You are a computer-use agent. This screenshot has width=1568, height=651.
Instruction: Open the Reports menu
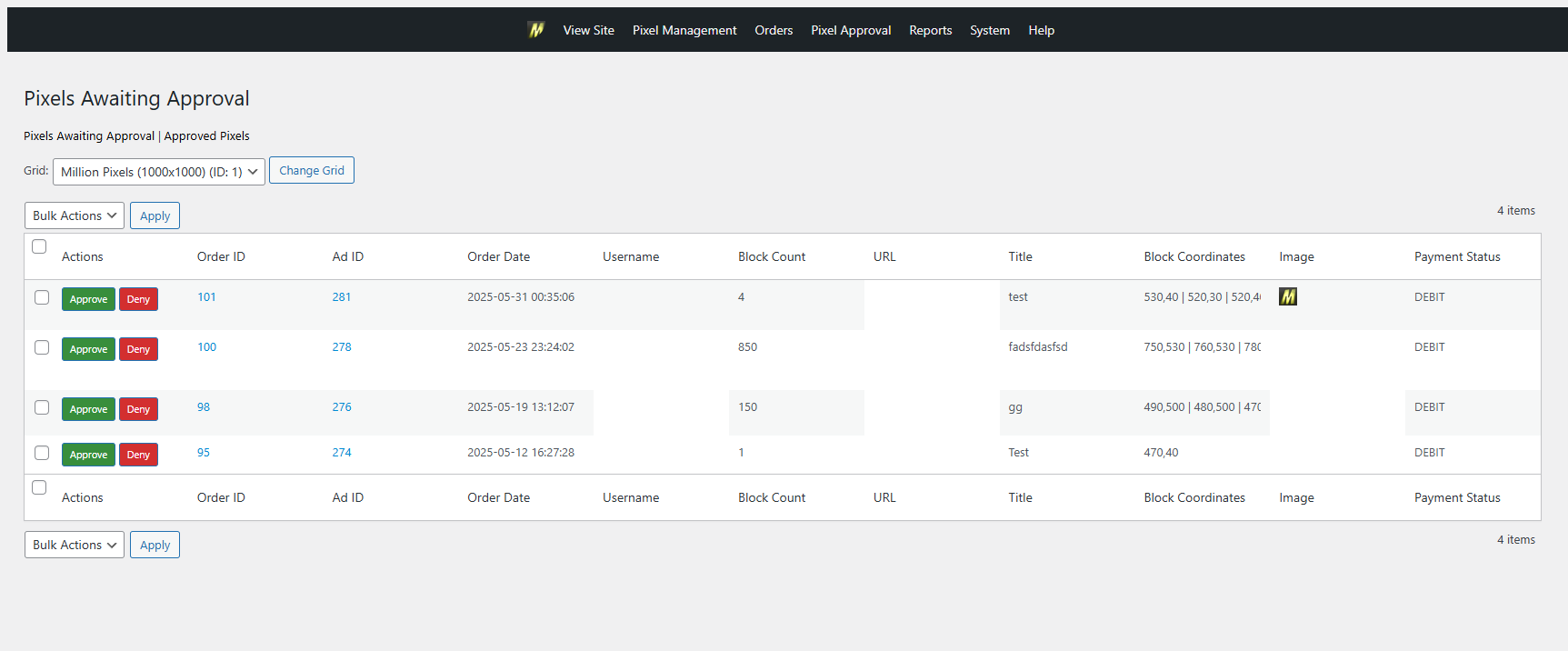pos(930,30)
